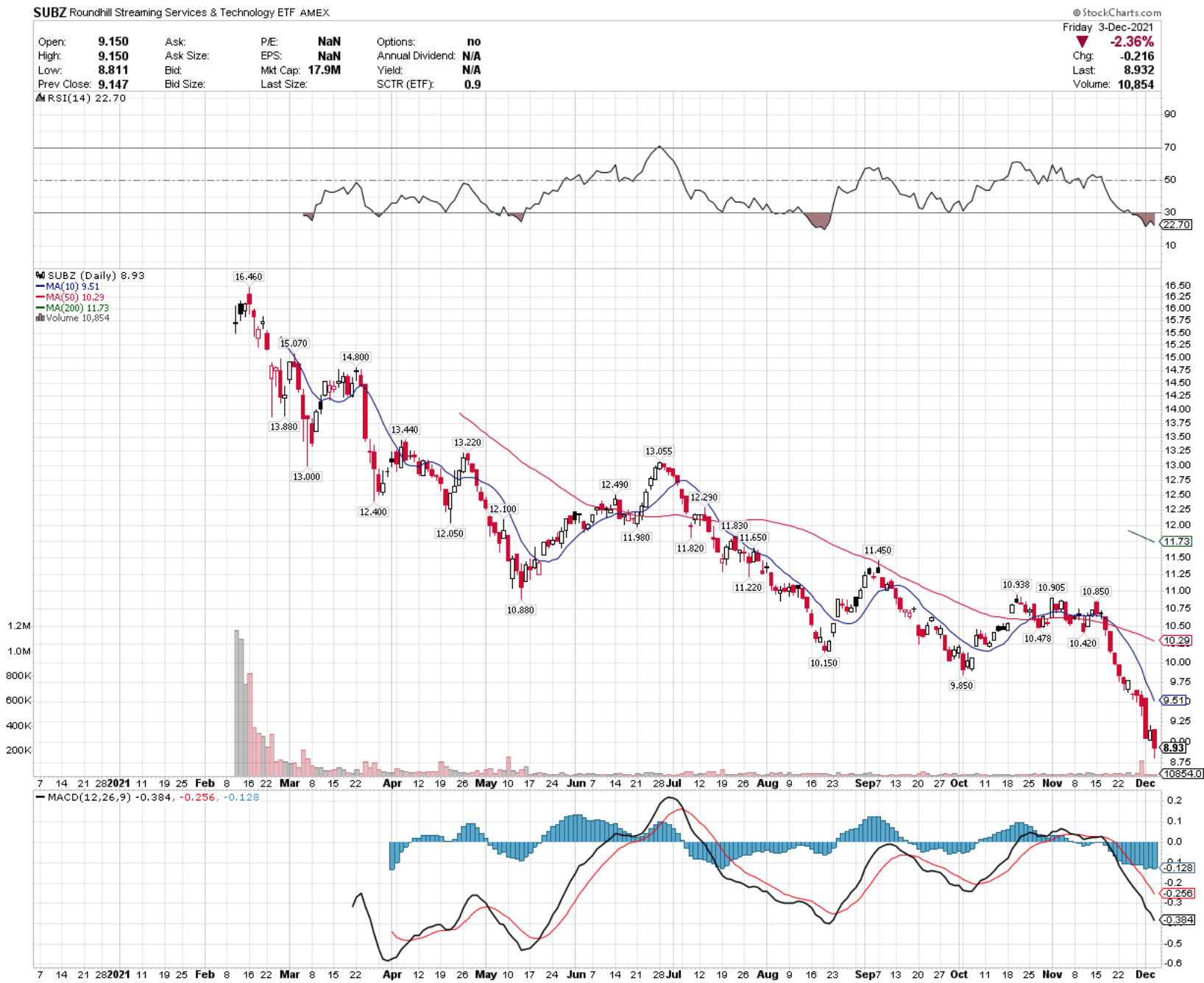Viewport: 1204px width, 983px height.
Task: Click the 12.400 price label
Action: [373, 512]
